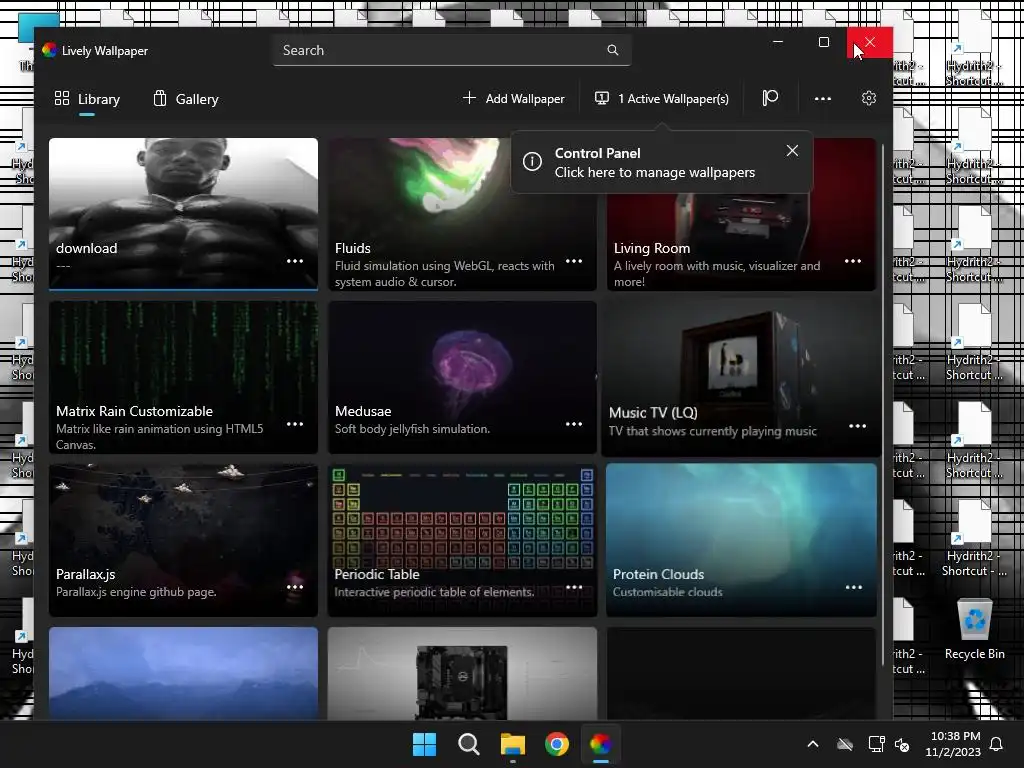Select the Parallax.js wallpaper

point(184,540)
